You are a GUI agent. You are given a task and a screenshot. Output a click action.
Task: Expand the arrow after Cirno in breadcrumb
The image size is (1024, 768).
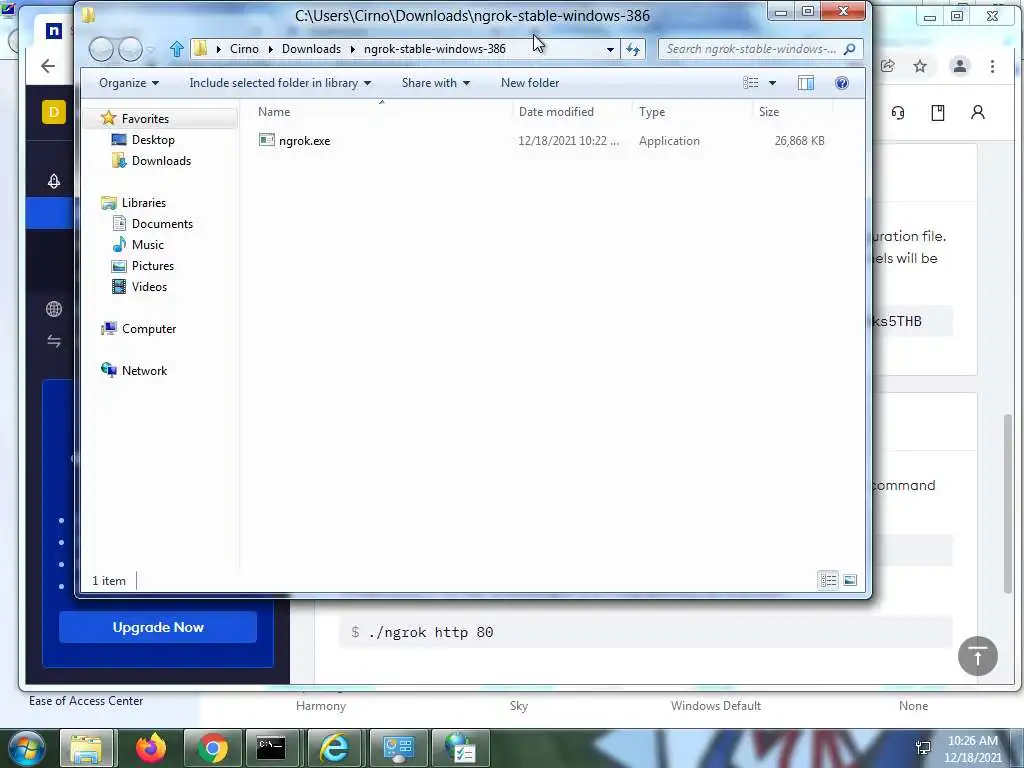click(x=270, y=49)
